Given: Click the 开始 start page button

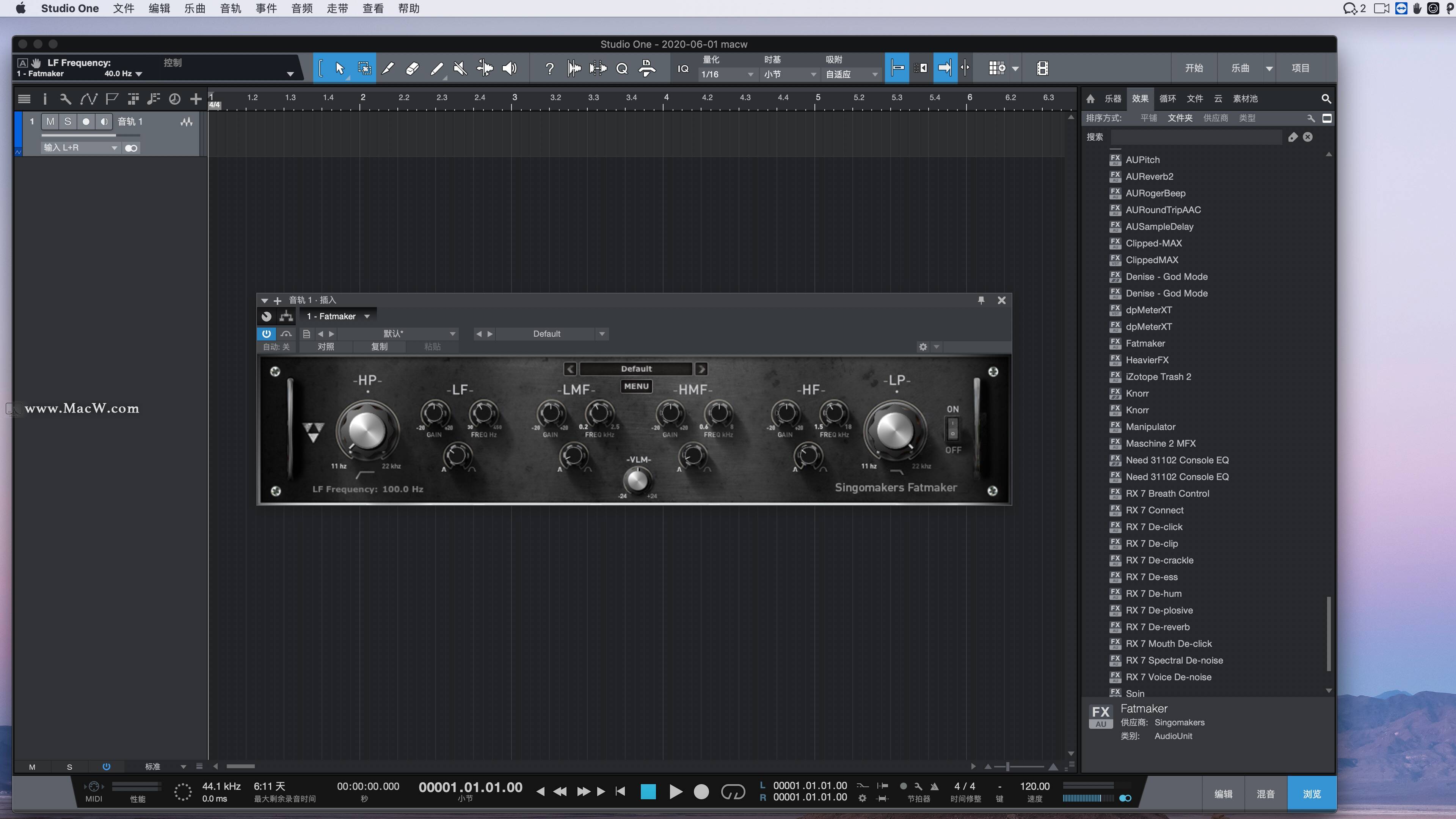Looking at the screenshot, I should [x=1194, y=68].
